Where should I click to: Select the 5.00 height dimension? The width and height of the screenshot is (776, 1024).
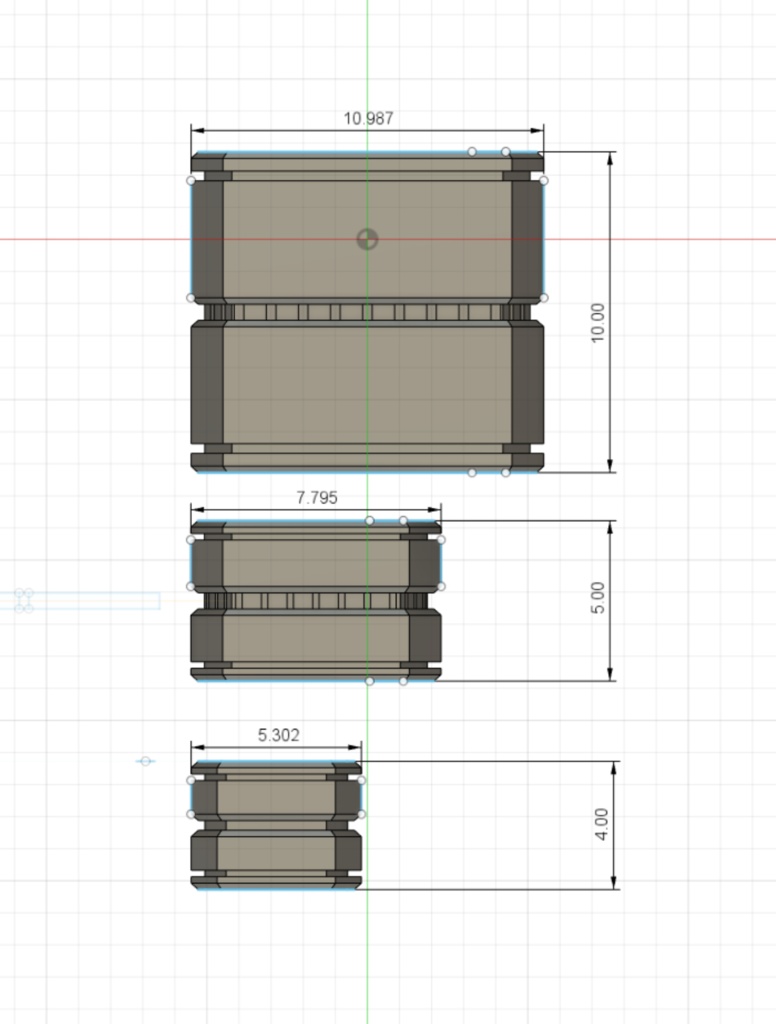pos(598,598)
